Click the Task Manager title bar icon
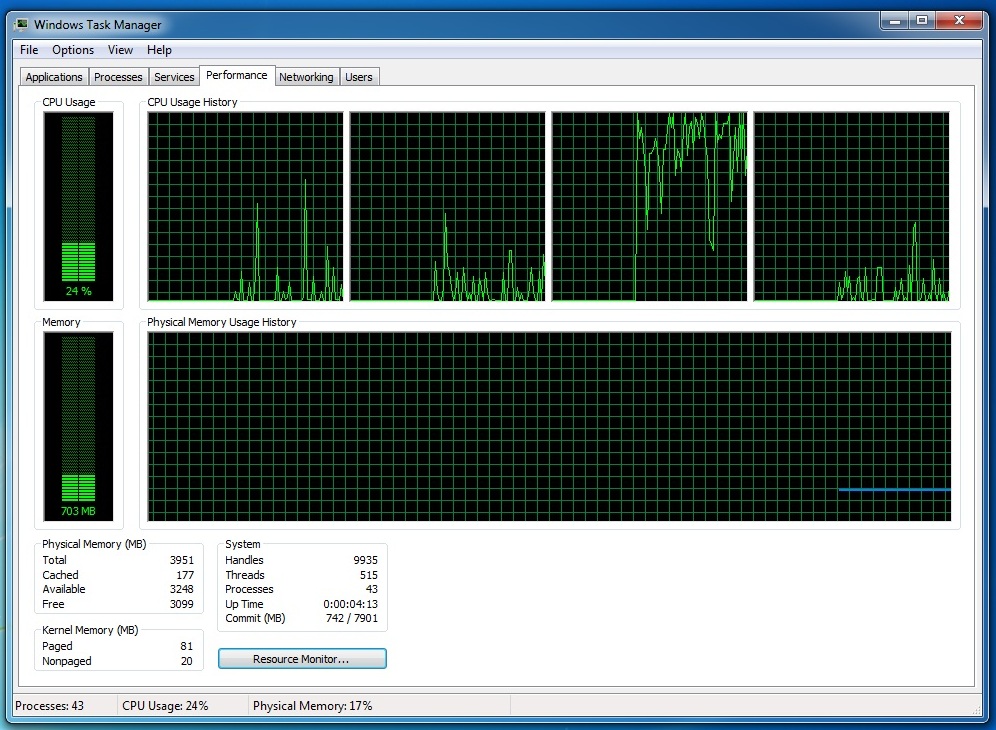996x730 pixels. 21,25
